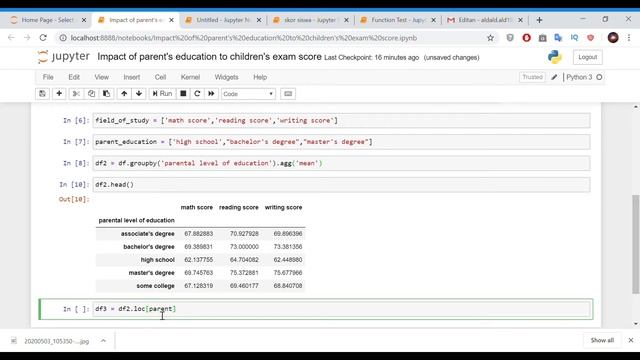Viewport: 640px width, 360px height.
Task: Click the translate extension icon
Action: 558,38
